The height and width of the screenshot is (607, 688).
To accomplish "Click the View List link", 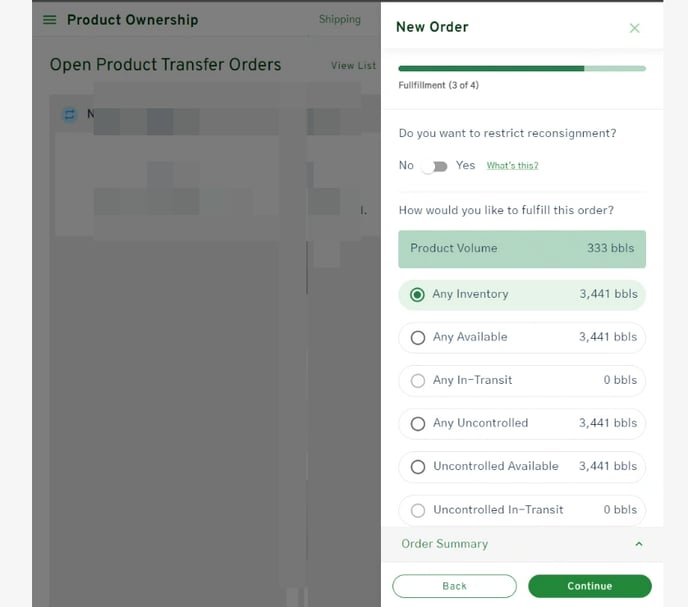I will (353, 66).
